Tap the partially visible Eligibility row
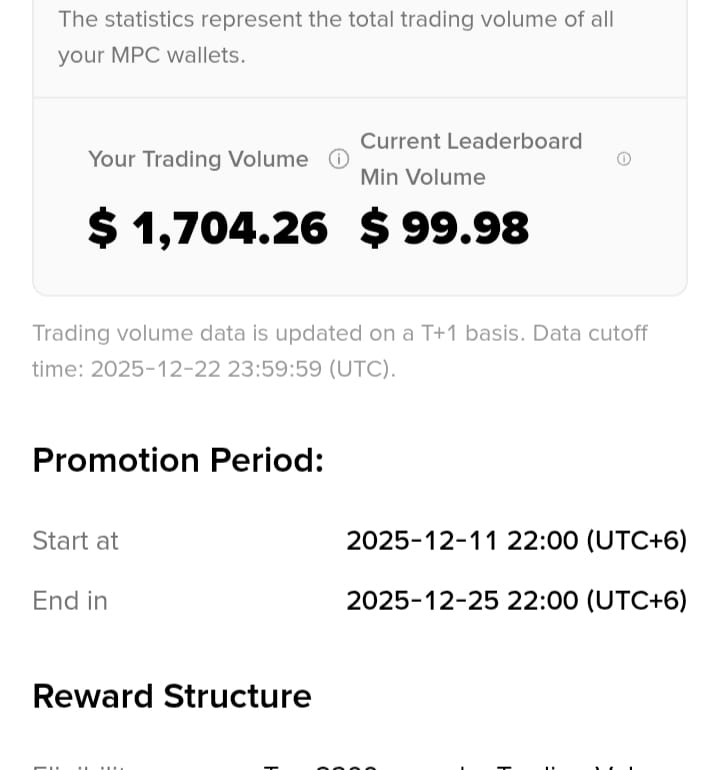 360,766
